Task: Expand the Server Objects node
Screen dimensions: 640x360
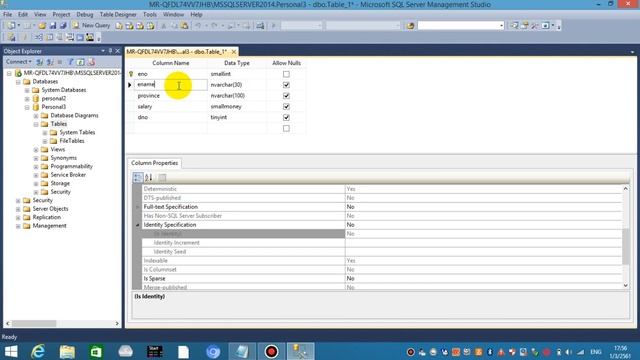Action: (18, 209)
